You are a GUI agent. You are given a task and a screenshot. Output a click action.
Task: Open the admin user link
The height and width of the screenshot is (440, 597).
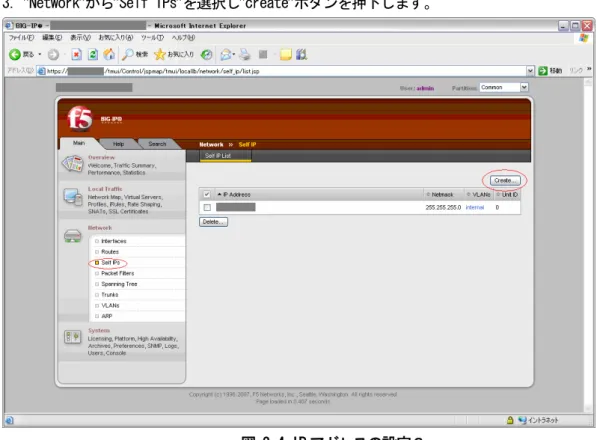pos(425,88)
